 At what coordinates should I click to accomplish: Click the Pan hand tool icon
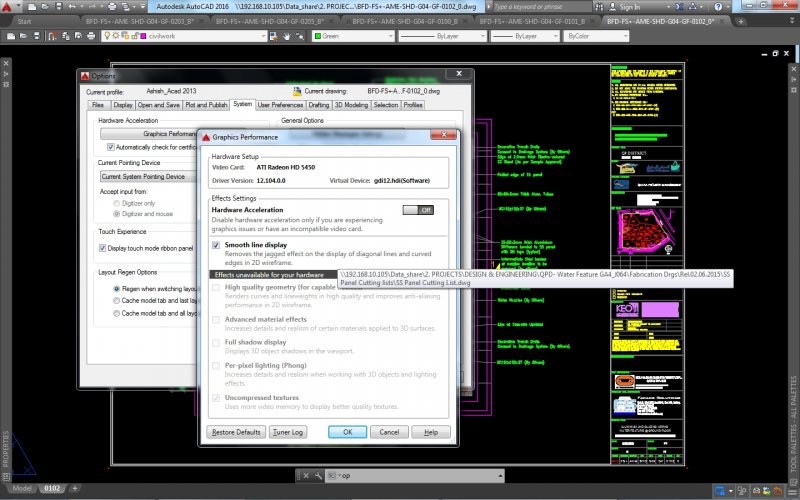click(x=287, y=36)
